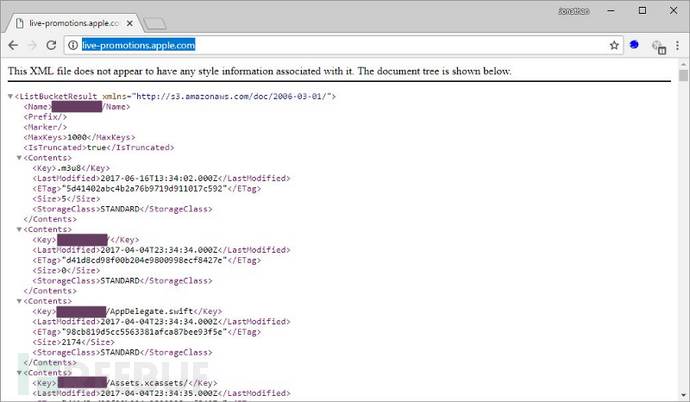Viewport: 690px width, 402px height.
Task: Click the IsTruncated value true
Action: tap(96, 147)
